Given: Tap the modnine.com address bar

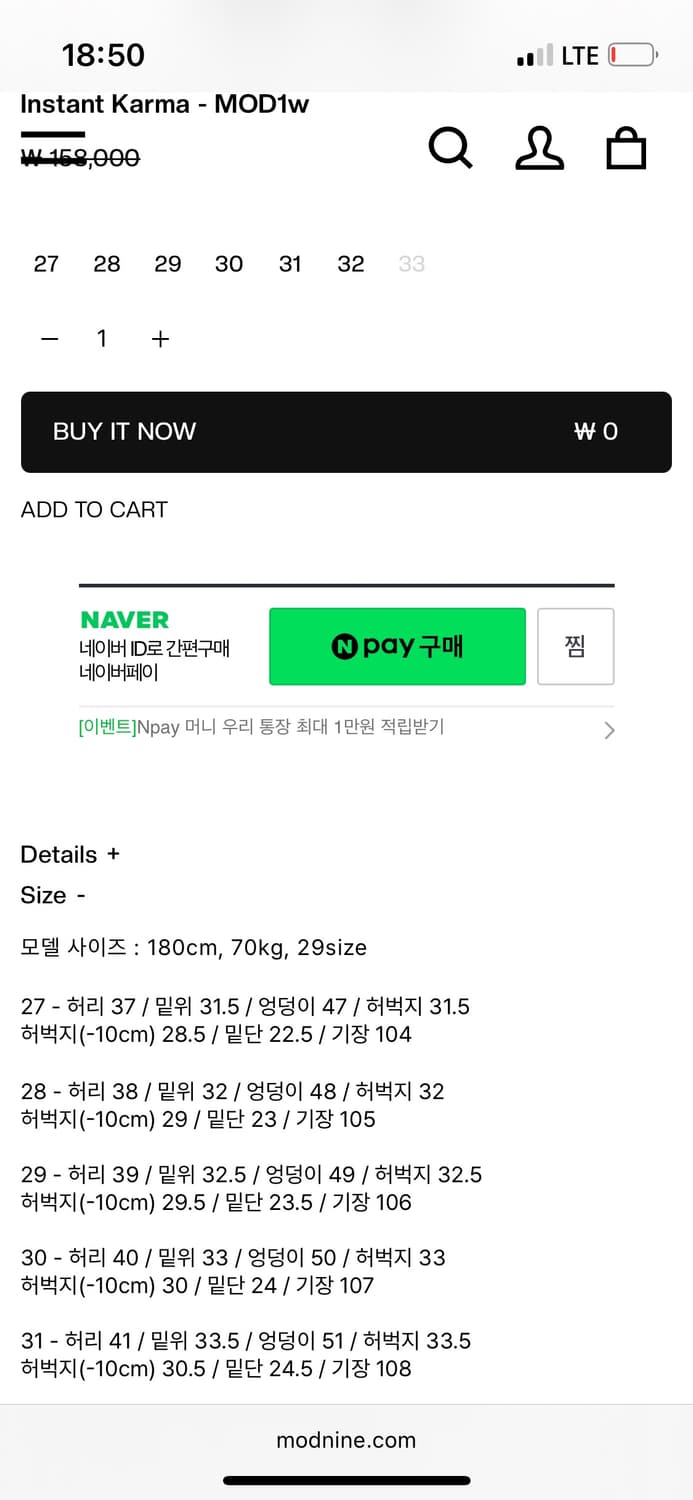Looking at the screenshot, I should [346, 1440].
